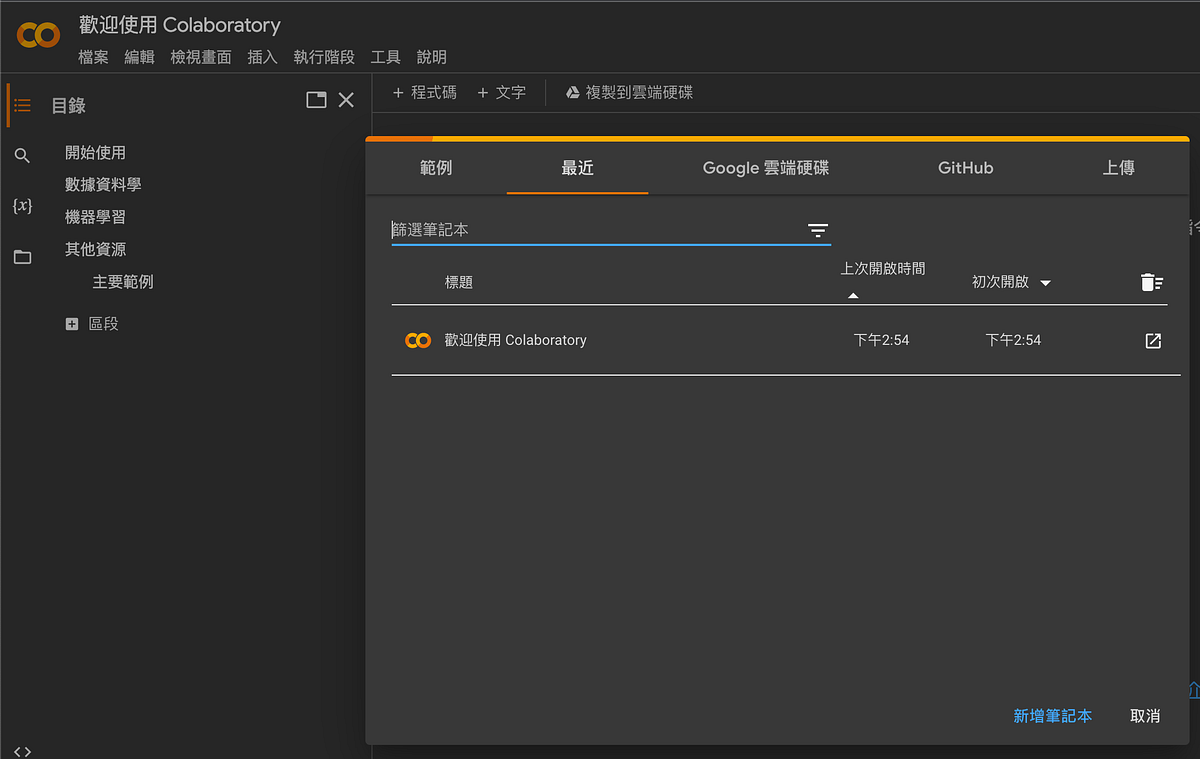The image size is (1200, 759).
Task: Open the files folder panel in sidebar
Action: click(x=22, y=257)
